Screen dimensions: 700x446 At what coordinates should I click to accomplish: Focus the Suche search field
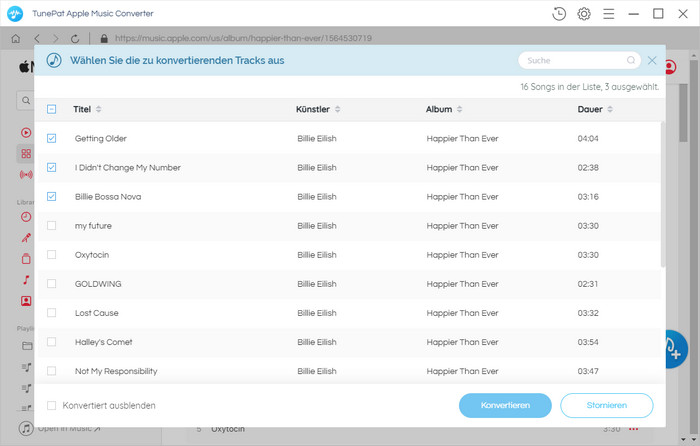(x=579, y=60)
